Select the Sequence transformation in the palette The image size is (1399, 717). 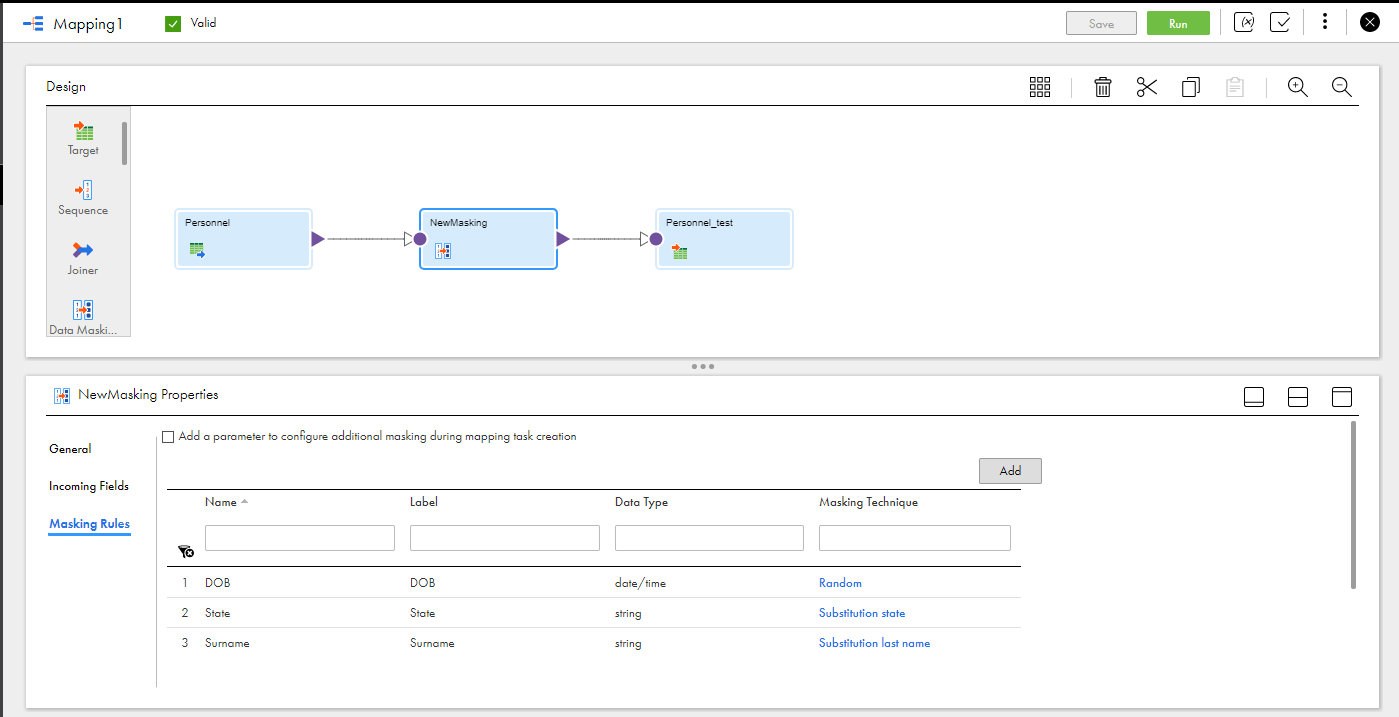coord(83,190)
